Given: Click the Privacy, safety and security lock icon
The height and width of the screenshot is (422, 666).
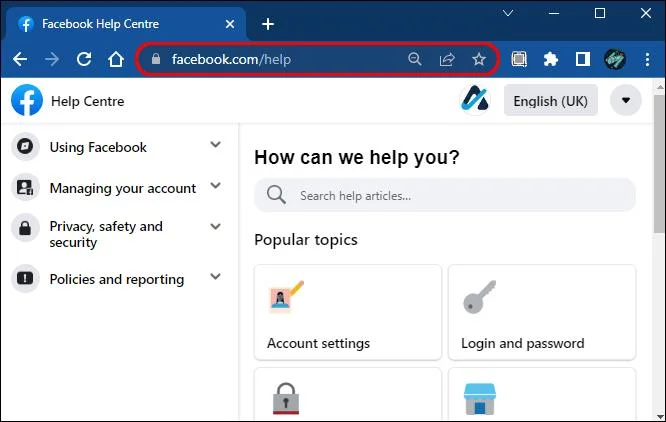Looking at the screenshot, I should coord(25,228).
